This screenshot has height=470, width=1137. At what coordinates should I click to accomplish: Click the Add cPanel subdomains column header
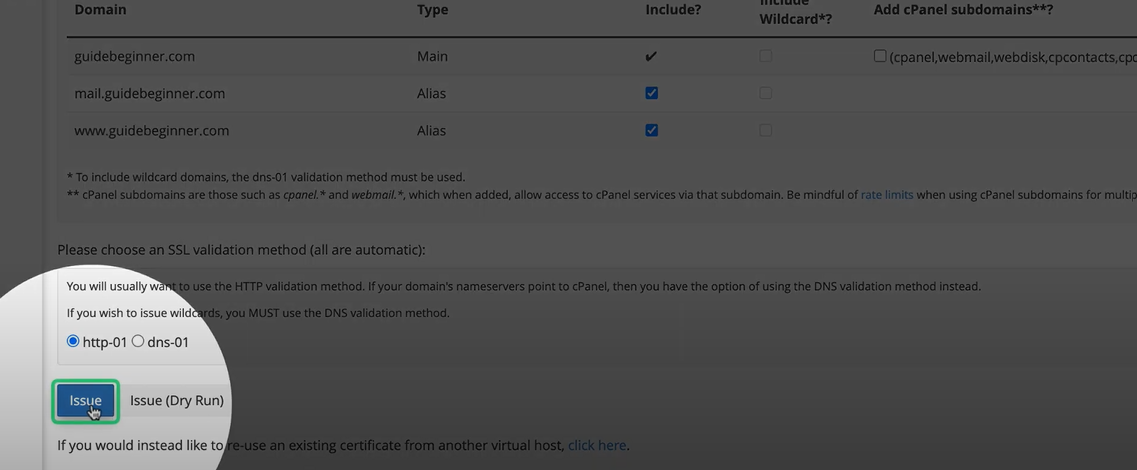[x=963, y=10]
